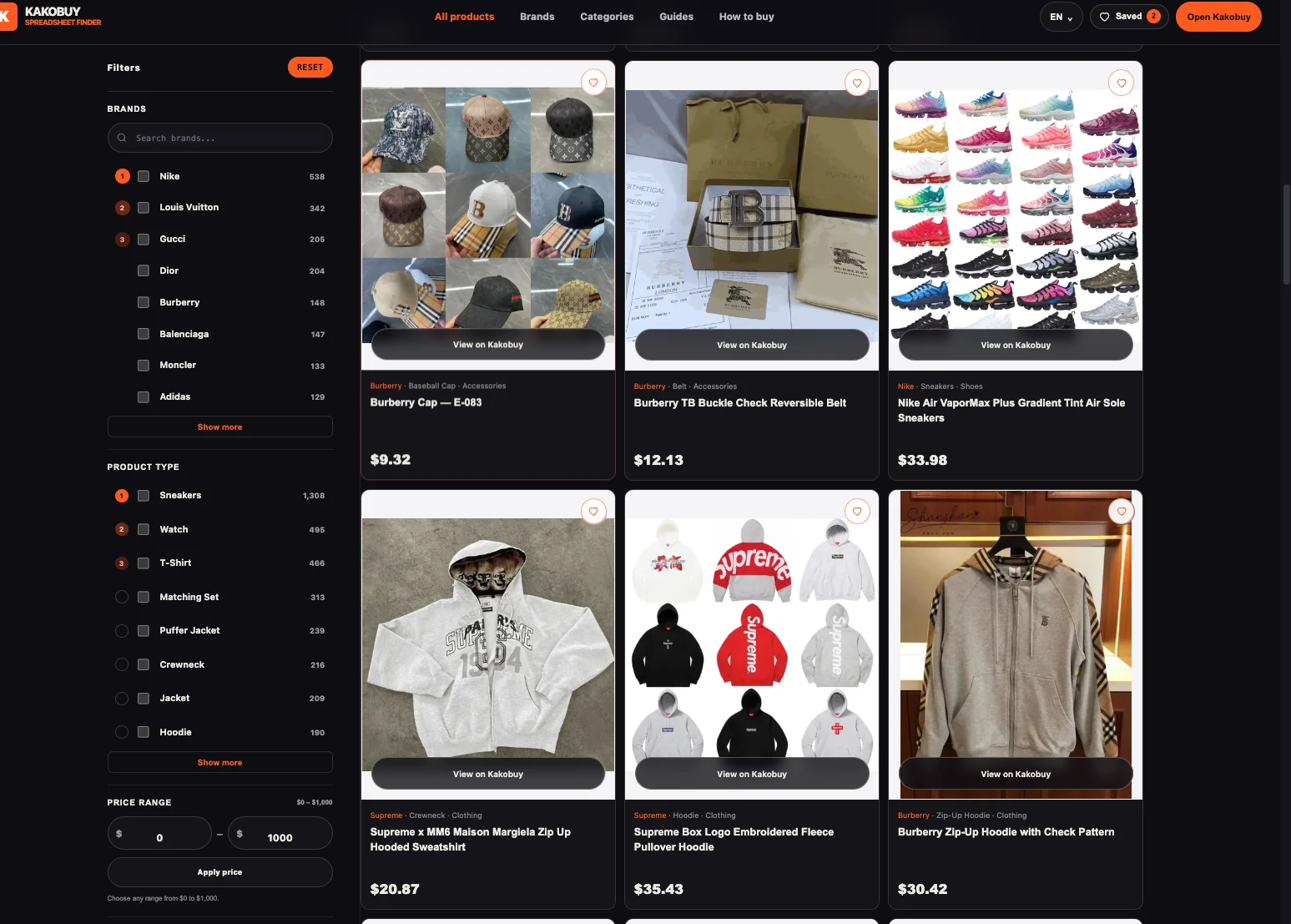Heart the Nike Air VaporMax Plus sneakers
Image resolution: width=1291 pixels, height=924 pixels.
click(x=1122, y=83)
